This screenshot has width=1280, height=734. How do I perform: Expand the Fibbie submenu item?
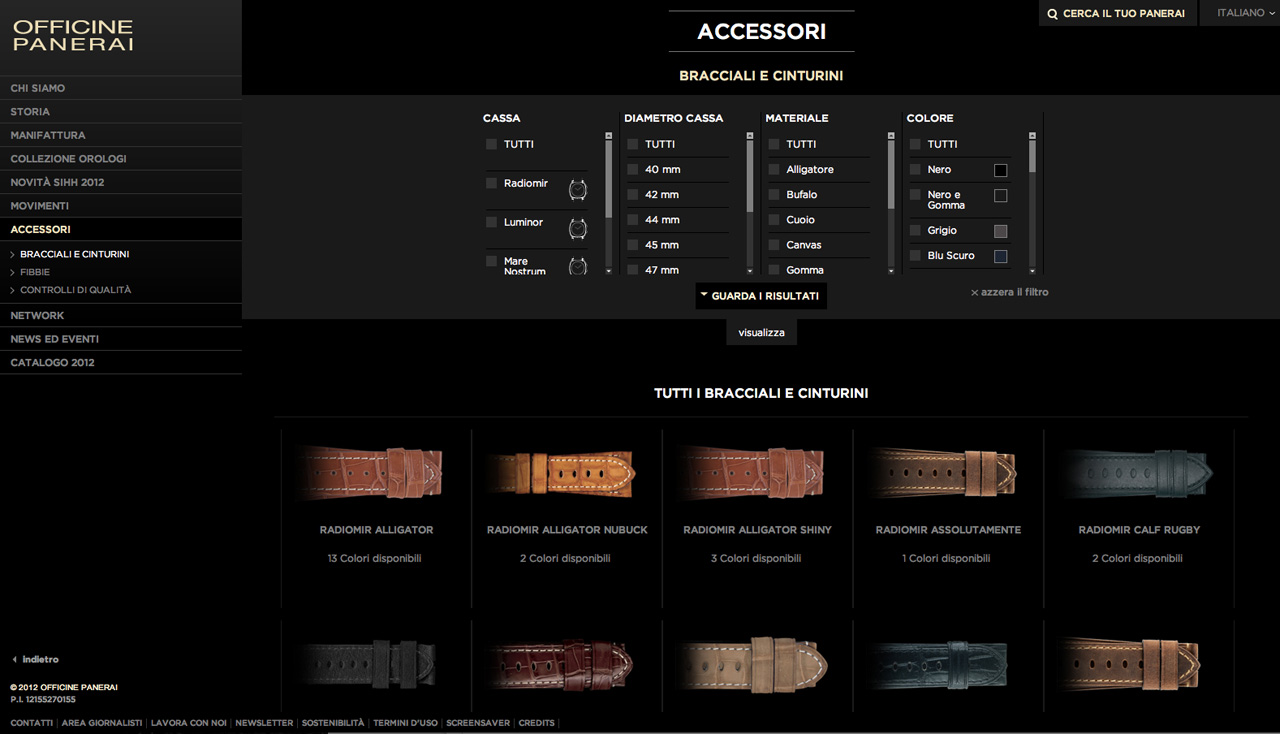35,272
